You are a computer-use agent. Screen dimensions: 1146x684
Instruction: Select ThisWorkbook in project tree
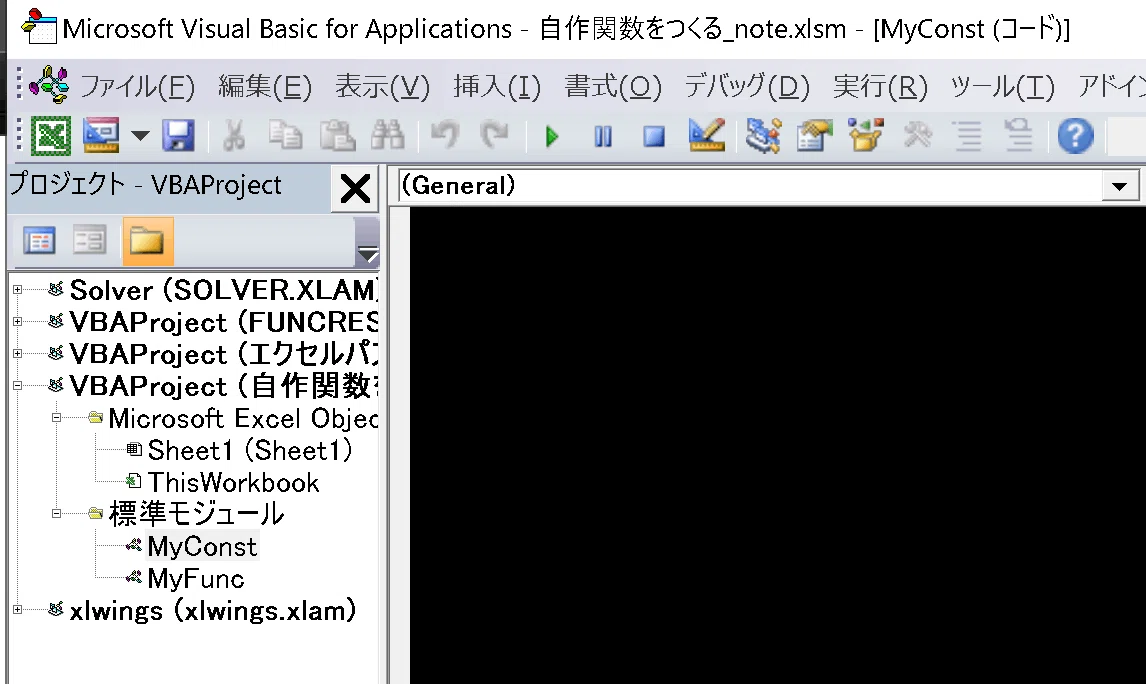[x=233, y=482]
